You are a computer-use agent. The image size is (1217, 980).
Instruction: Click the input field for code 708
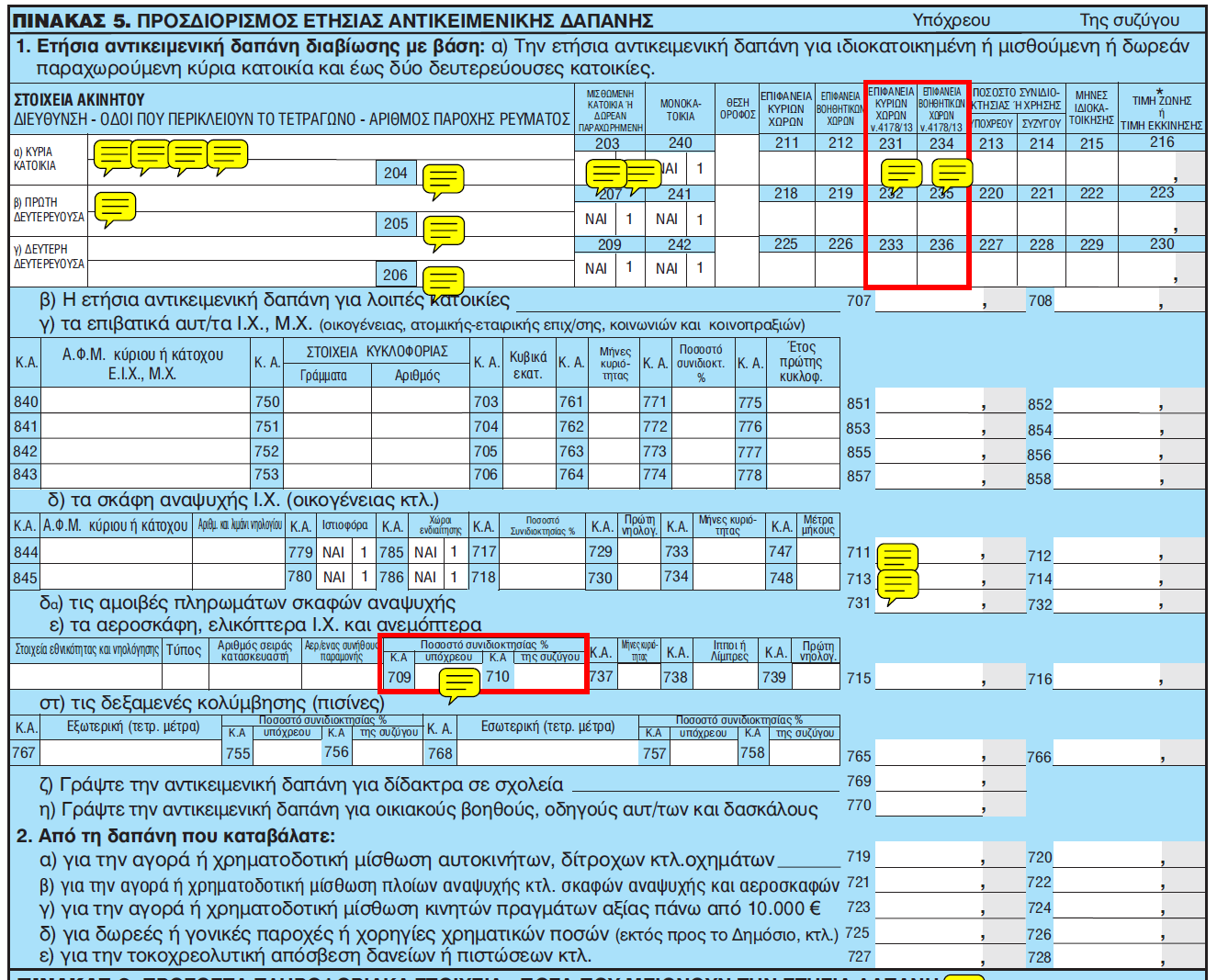click(1129, 300)
